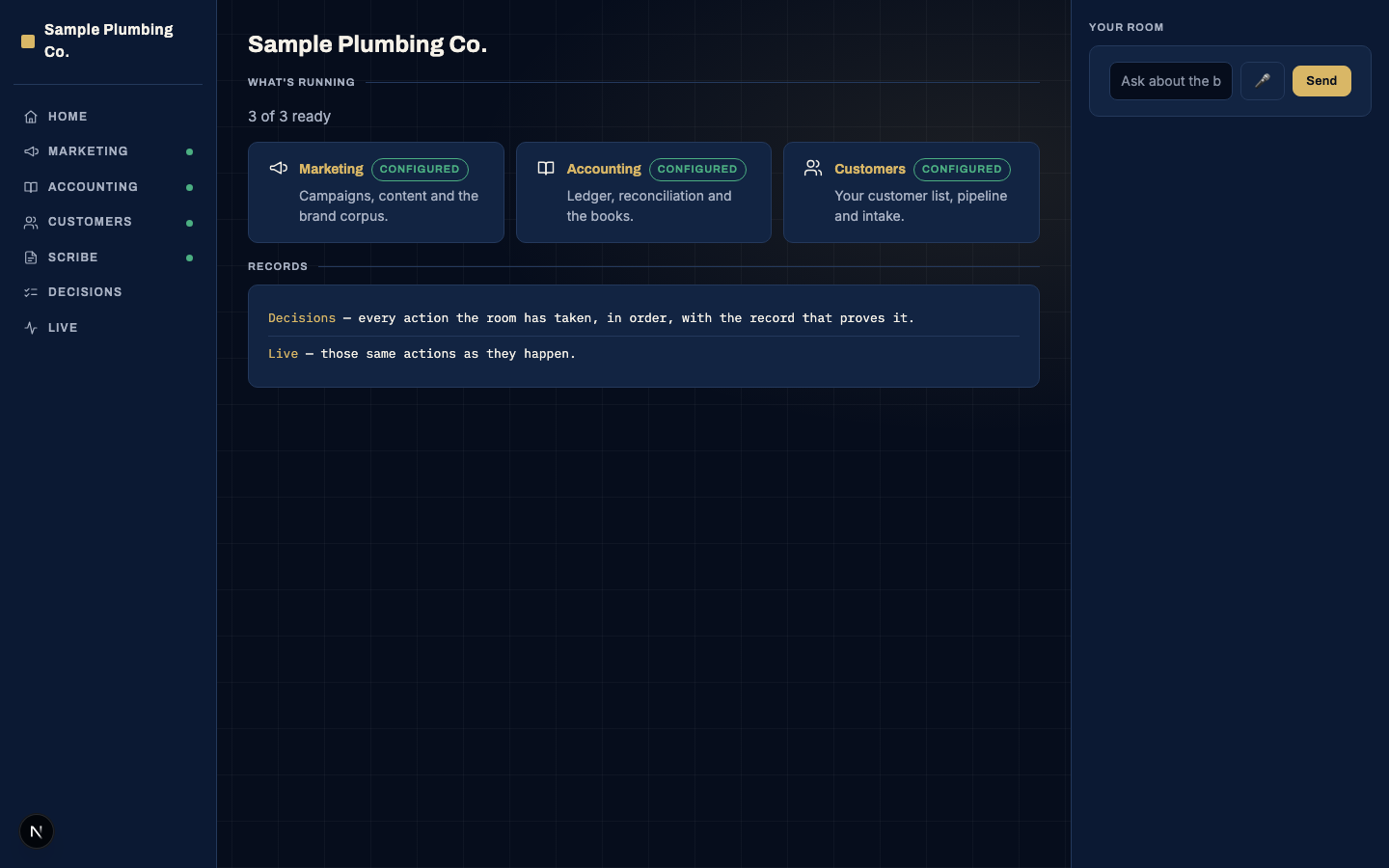
Task: Click 'Your customer list, pipeline and intake.' text
Action: pos(921,206)
